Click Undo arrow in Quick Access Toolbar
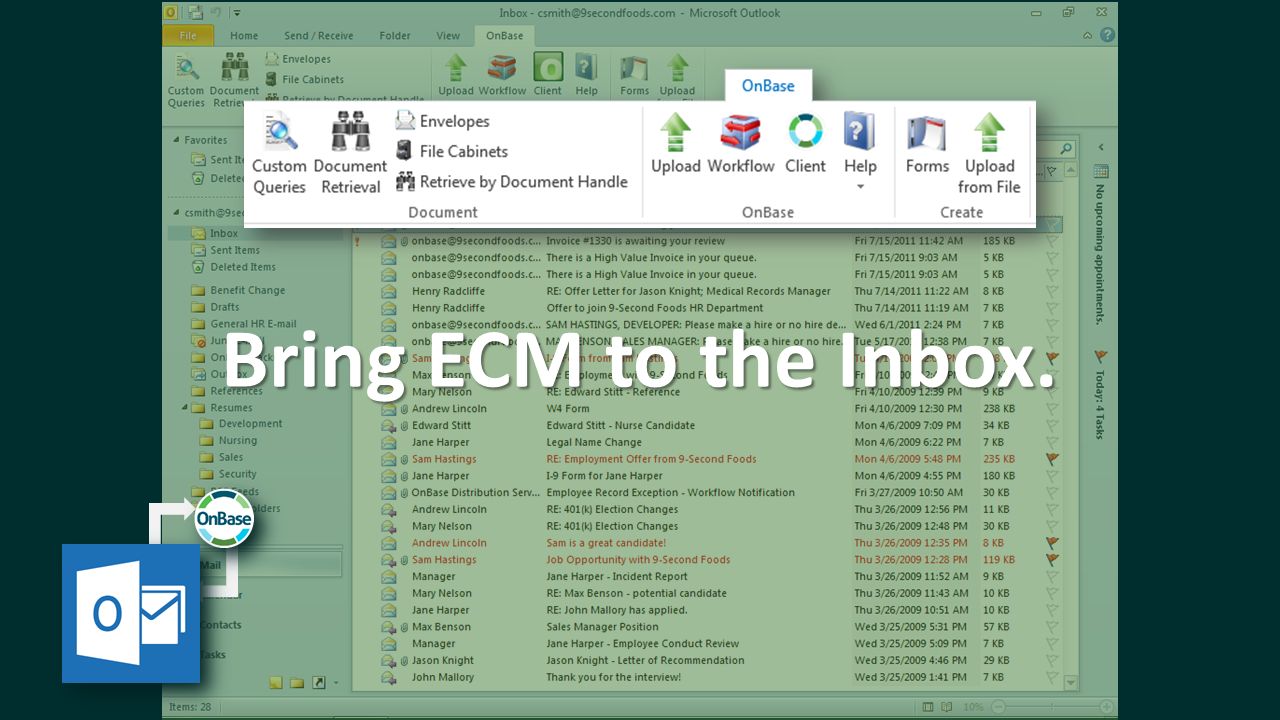 pyautogui.click(x=214, y=12)
